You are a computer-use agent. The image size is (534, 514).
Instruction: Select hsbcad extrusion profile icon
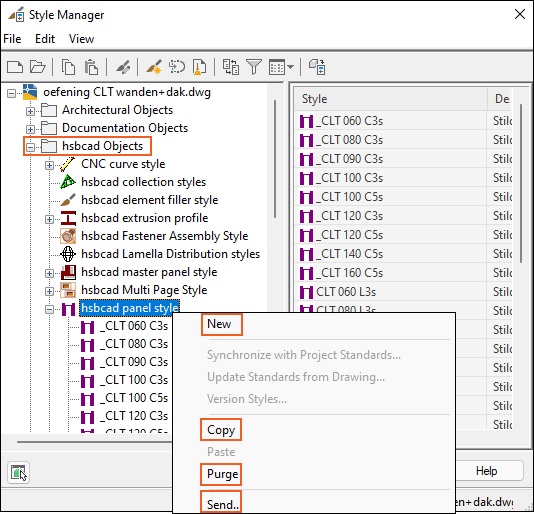(68, 218)
